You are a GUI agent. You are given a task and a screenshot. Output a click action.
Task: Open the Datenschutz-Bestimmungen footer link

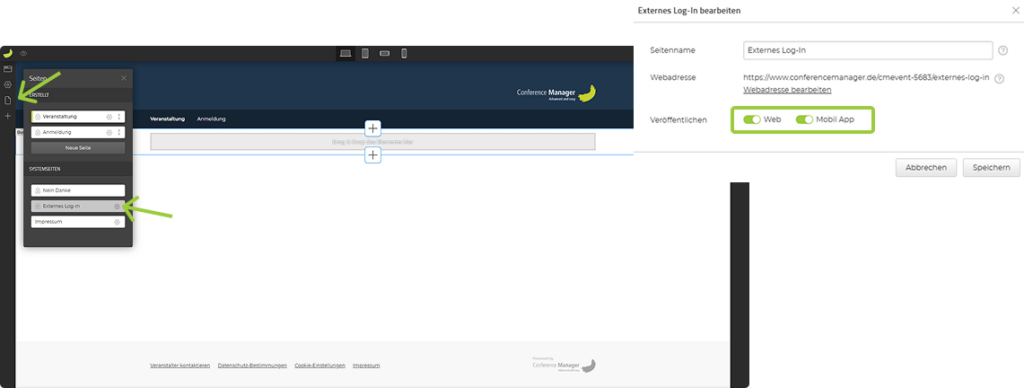click(x=252, y=366)
